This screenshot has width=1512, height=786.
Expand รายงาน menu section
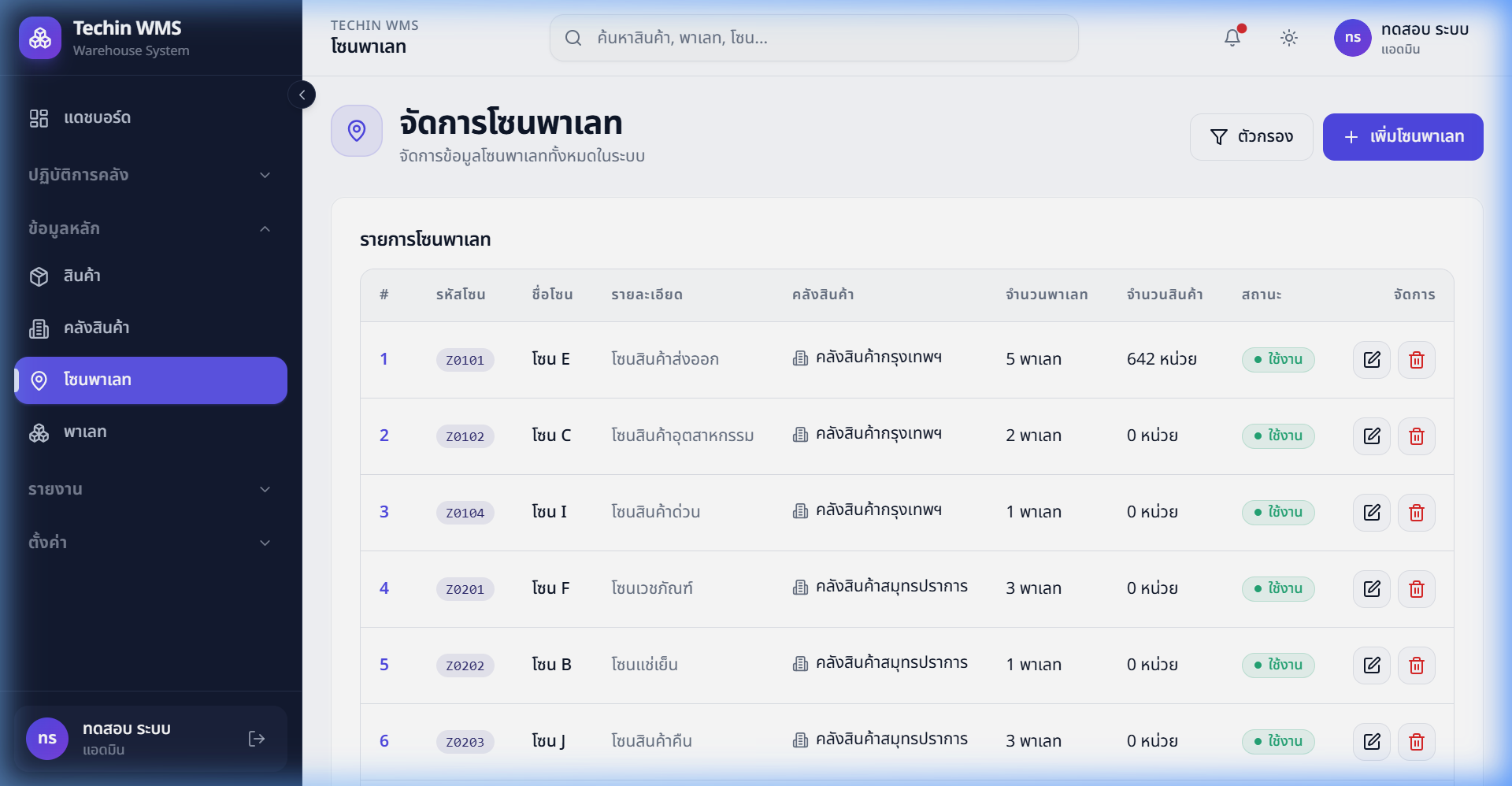point(150,489)
